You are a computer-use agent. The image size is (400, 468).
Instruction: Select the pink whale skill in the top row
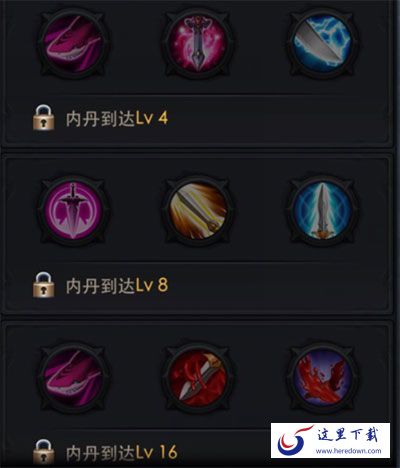click(74, 44)
